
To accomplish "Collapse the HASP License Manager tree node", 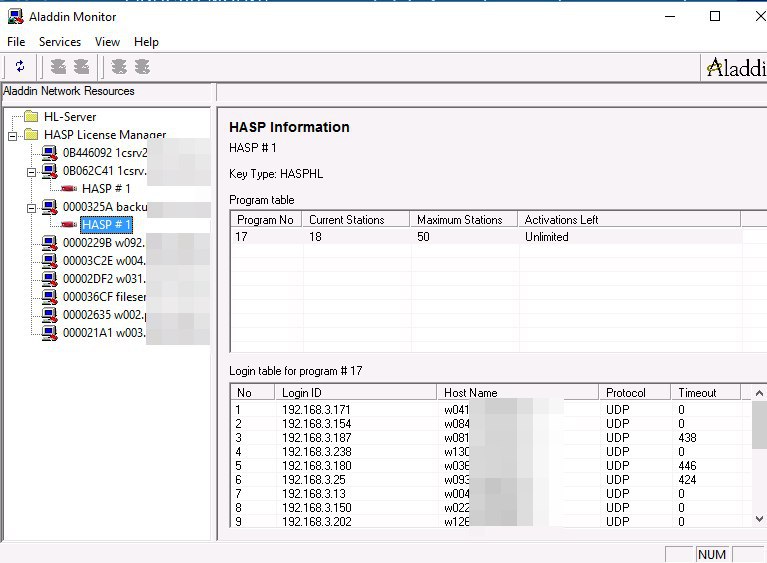I will click(x=13, y=136).
